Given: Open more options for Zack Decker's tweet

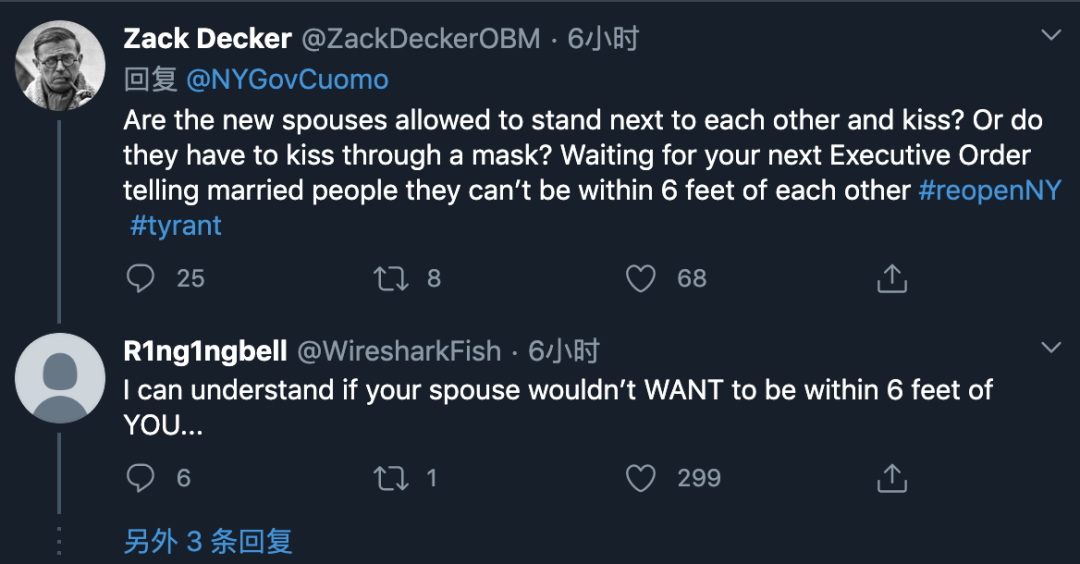Looking at the screenshot, I should 1051,36.
